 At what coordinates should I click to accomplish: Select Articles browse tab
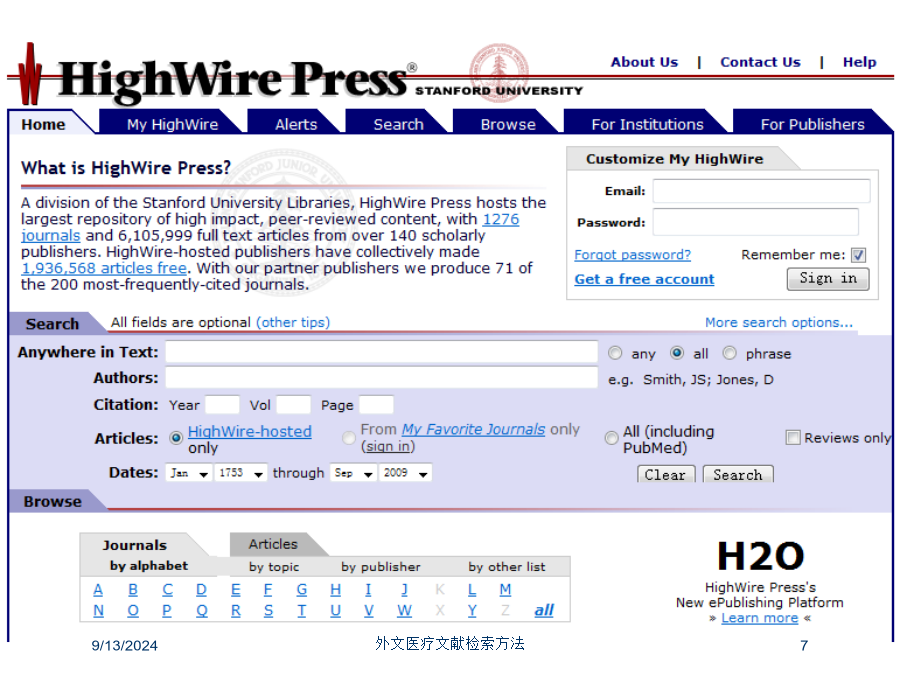click(x=273, y=544)
